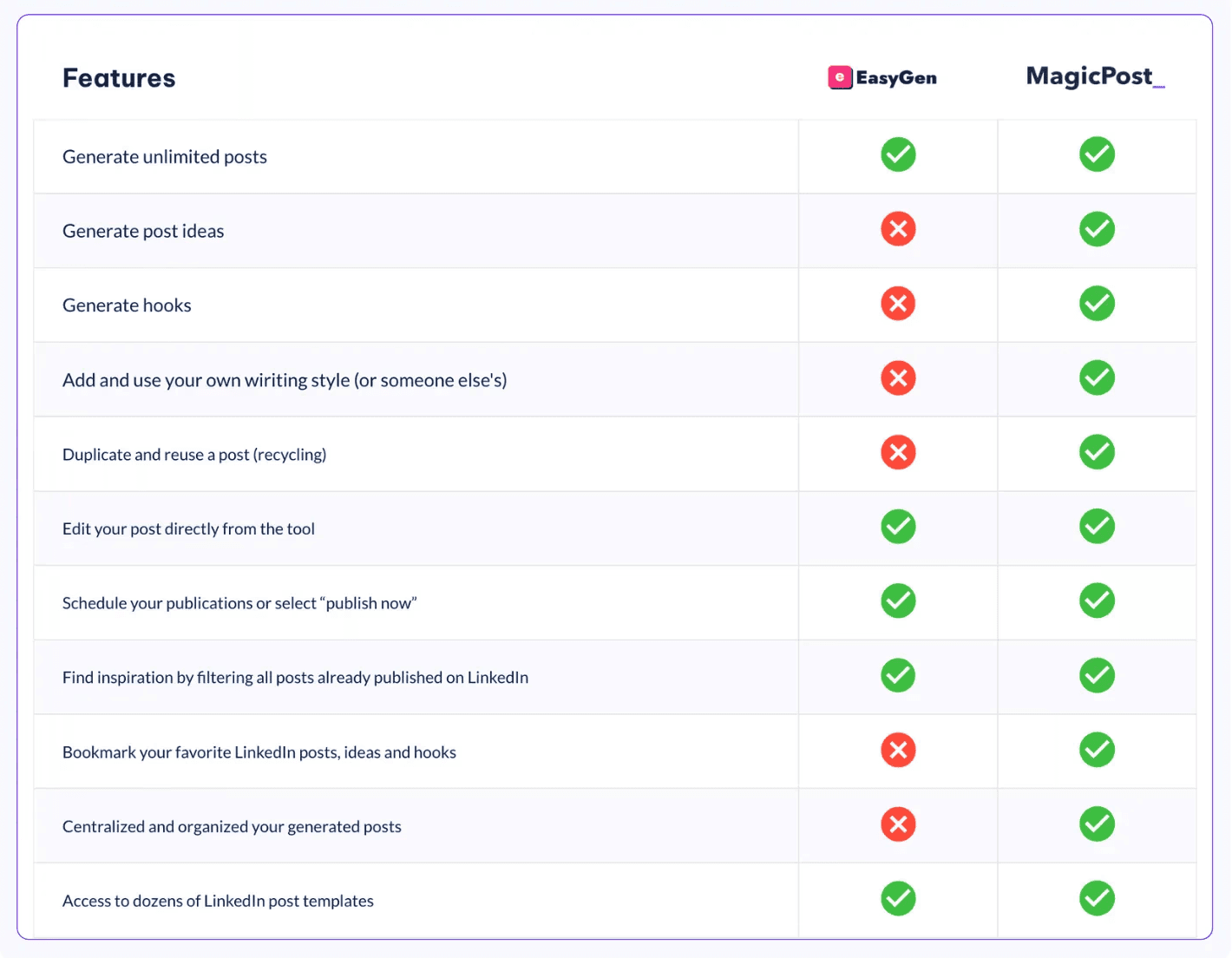The image size is (1232, 958).
Task: Click the EasyGen logo in the header
Action: [x=882, y=78]
